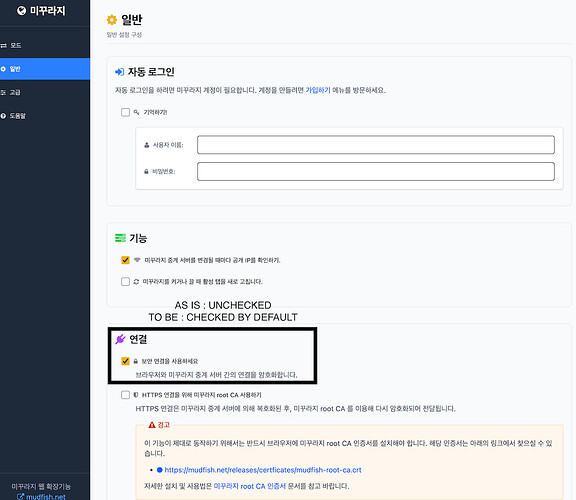
Task: Click the blue sign-in icon beside 자동 로그인
Action: [x=119, y=72]
